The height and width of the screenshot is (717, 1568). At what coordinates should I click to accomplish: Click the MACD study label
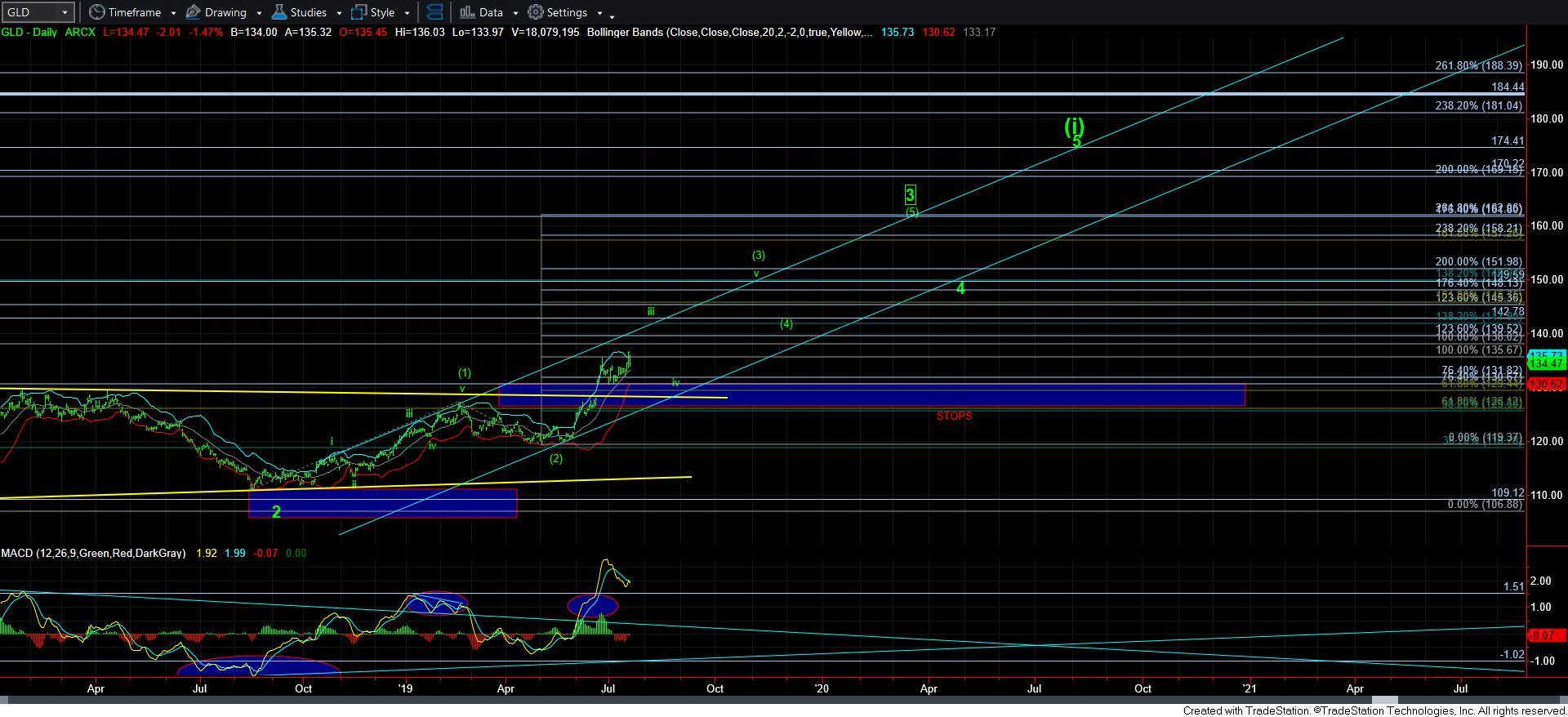(x=93, y=553)
